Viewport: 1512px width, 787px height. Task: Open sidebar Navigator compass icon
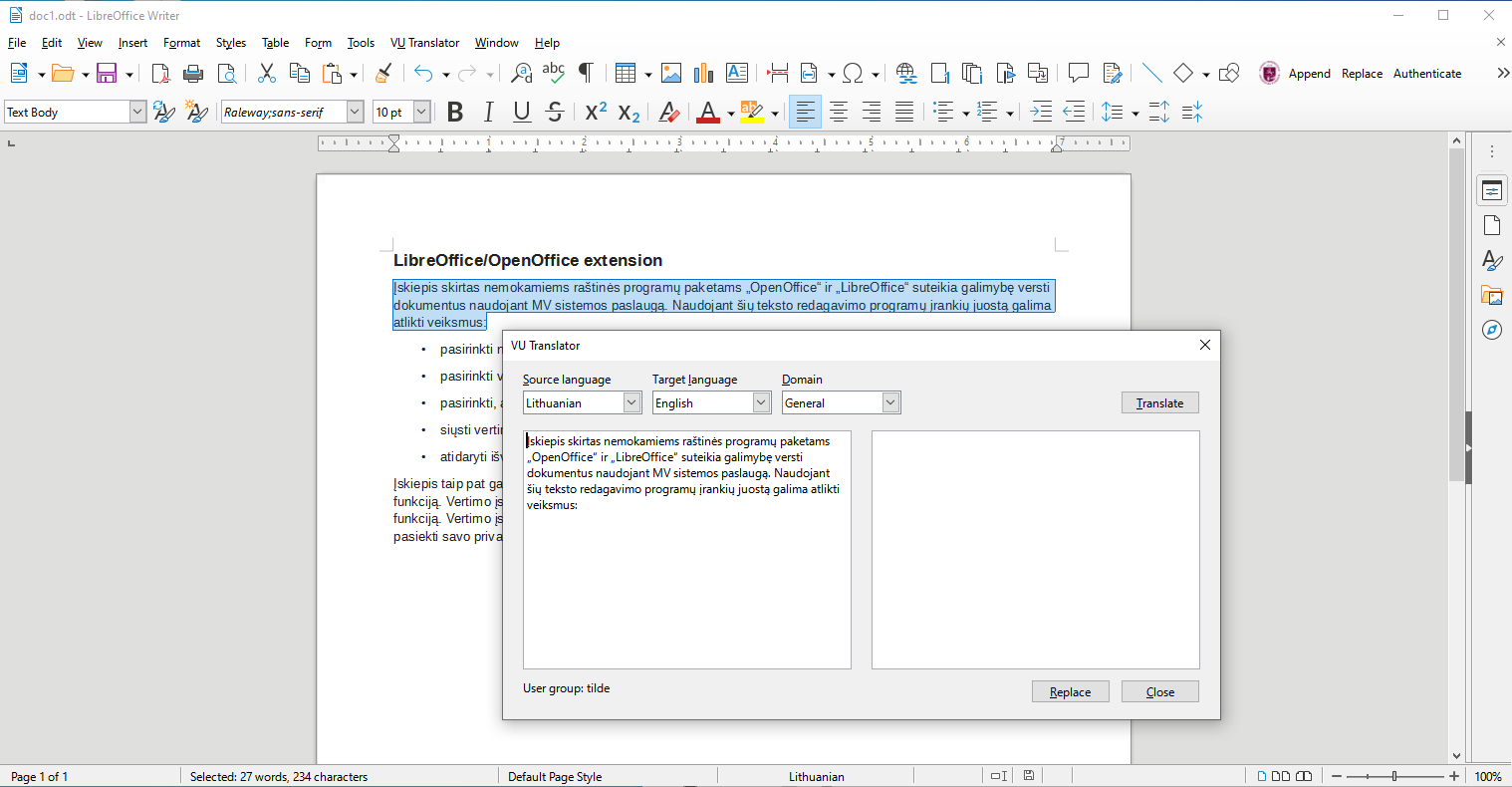point(1491,330)
